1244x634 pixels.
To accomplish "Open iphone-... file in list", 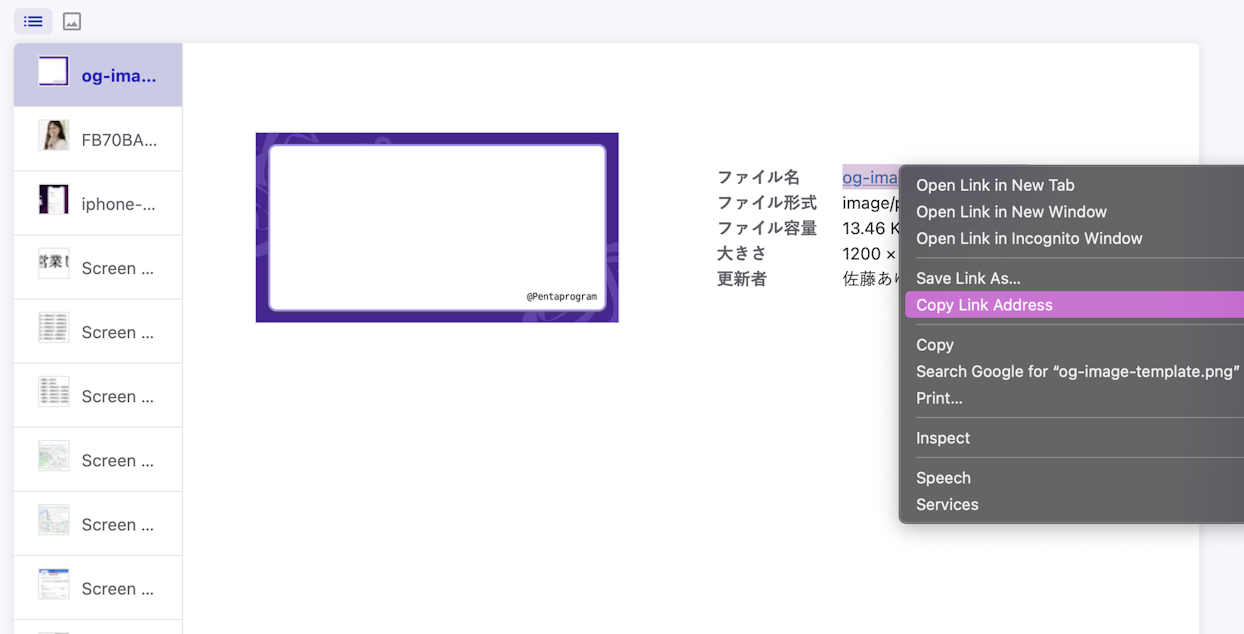I will click(98, 203).
